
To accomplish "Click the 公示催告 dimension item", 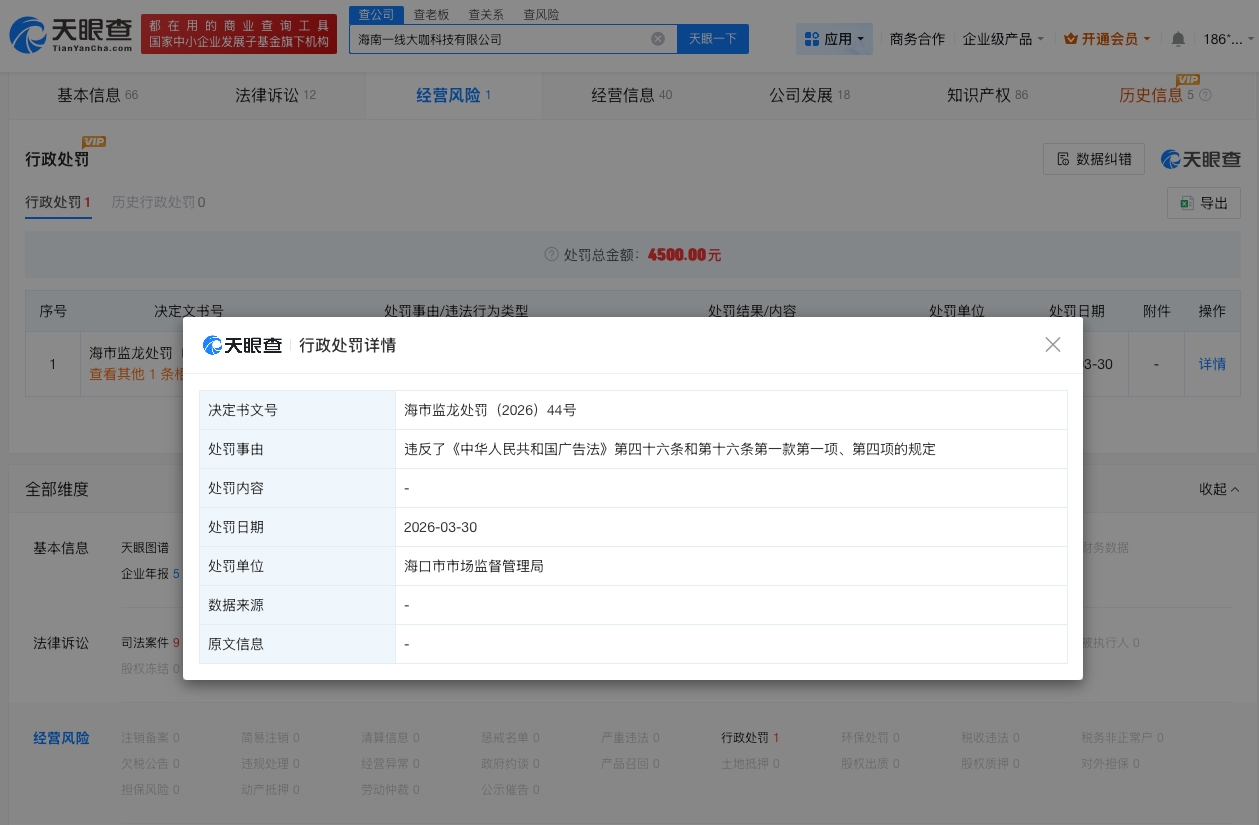I will [x=510, y=789].
